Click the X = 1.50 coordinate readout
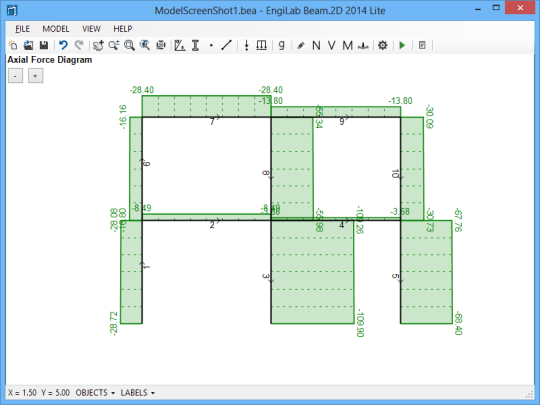Viewport: 540px width, 405px height. (x=22, y=393)
